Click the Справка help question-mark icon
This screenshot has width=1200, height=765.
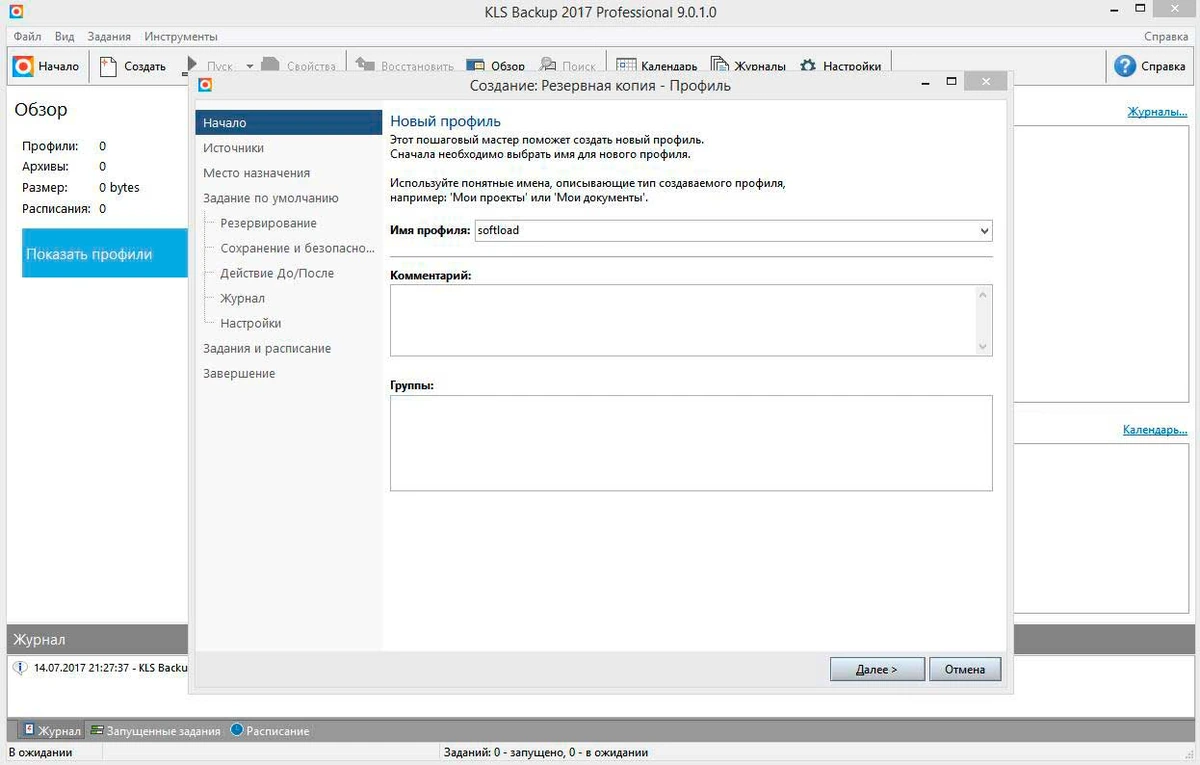pos(1125,66)
